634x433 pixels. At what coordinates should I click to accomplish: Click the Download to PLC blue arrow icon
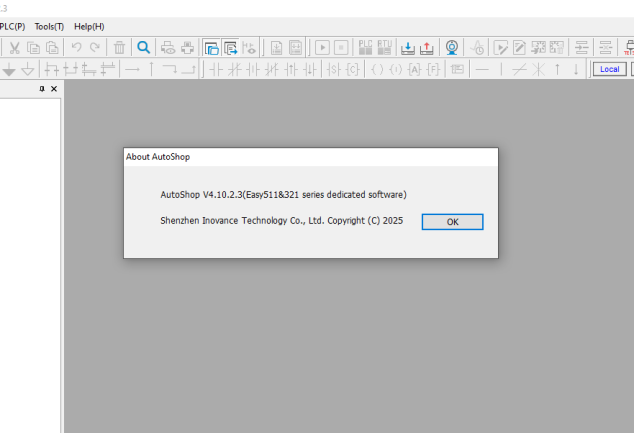[408, 48]
